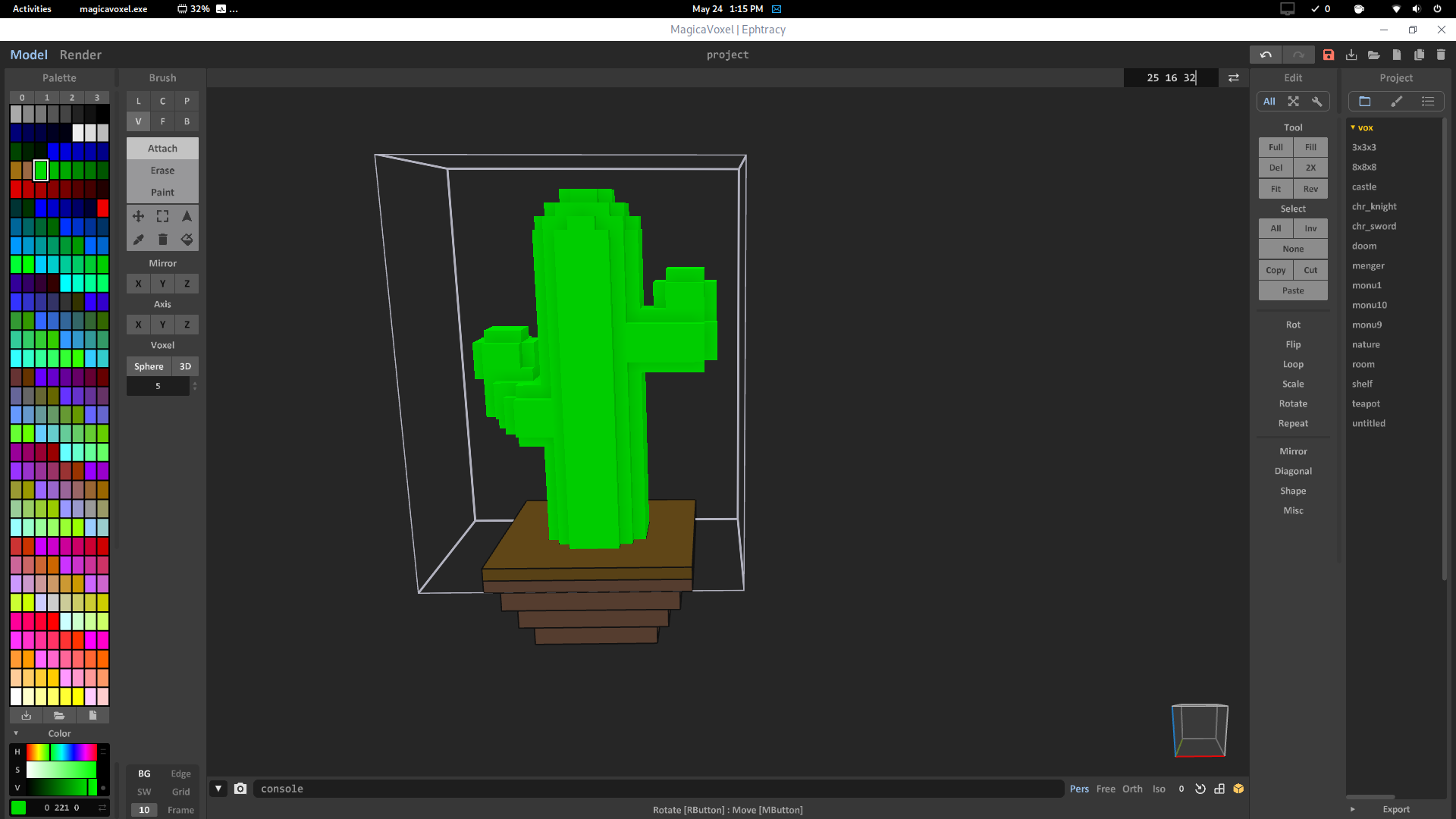Toggle Mirror on Y axis
Image resolution: width=1456 pixels, height=819 pixels.
pyautogui.click(x=162, y=284)
